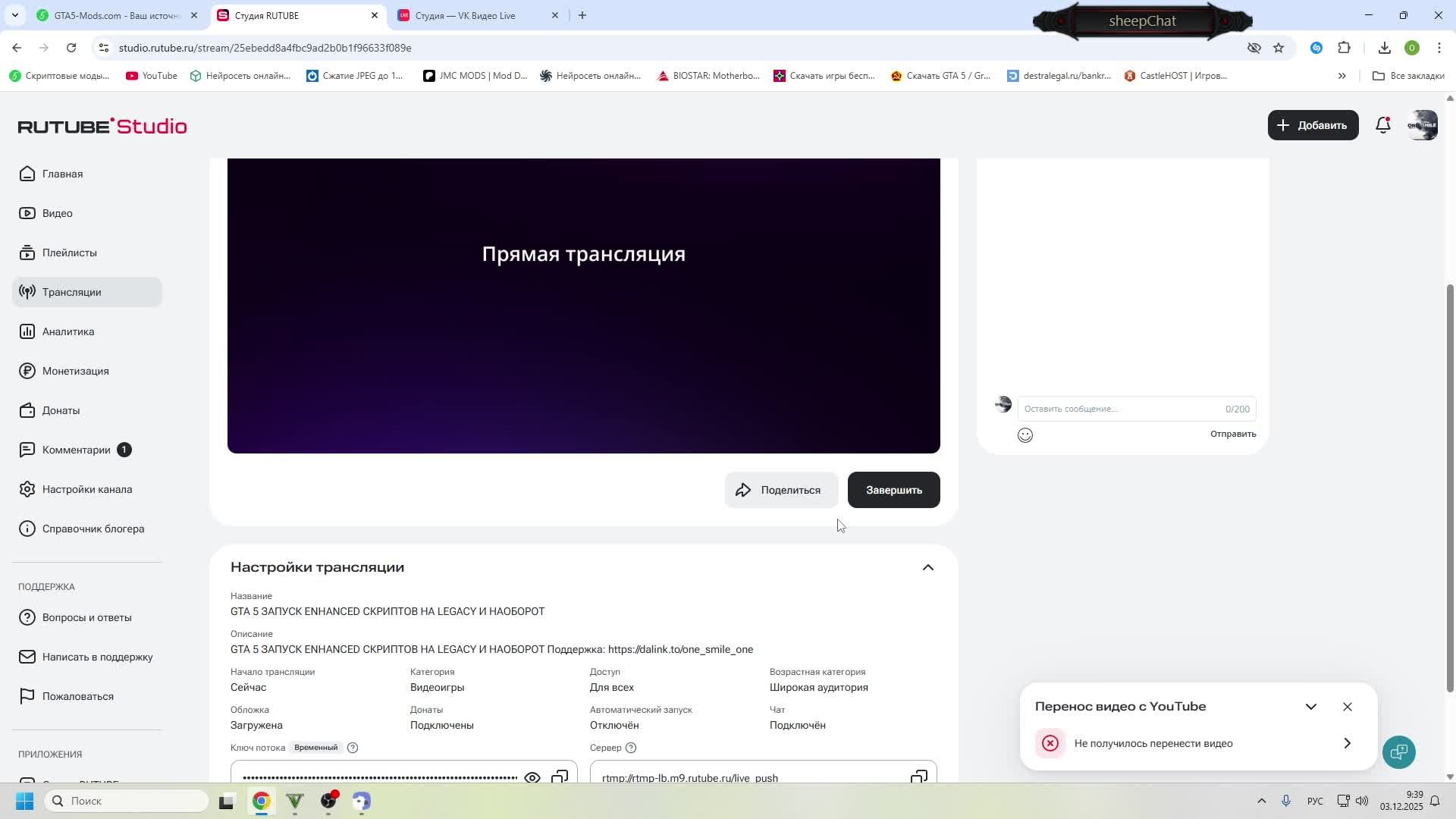The image size is (1456, 819).
Task: Open Комментарии in the sidebar menu
Action: [76, 450]
